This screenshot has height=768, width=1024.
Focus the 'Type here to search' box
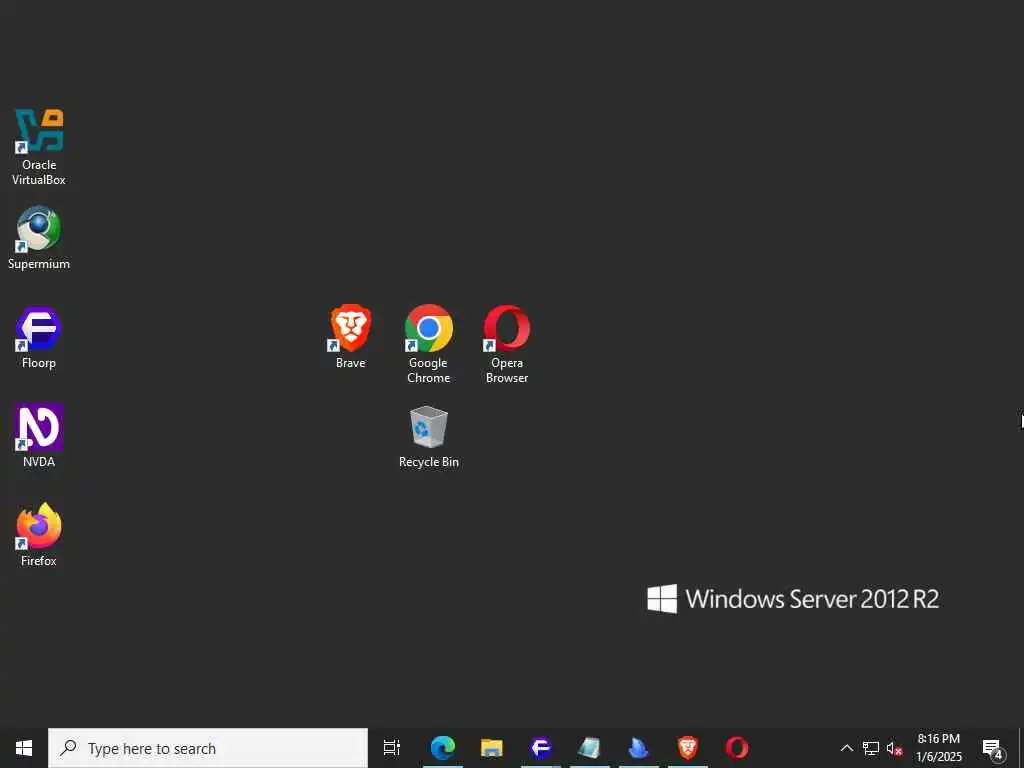208,748
